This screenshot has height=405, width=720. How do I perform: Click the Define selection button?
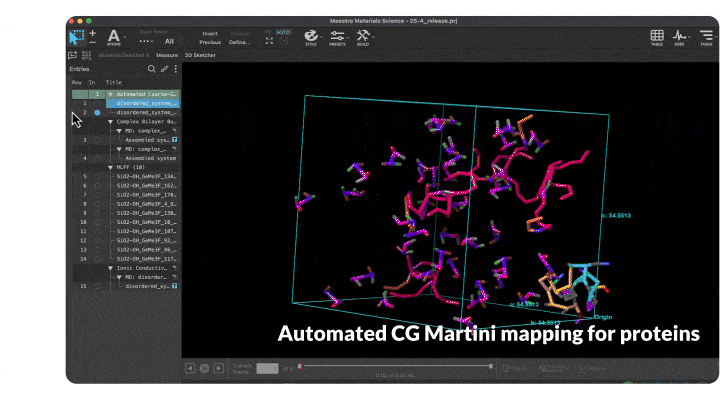(239, 42)
